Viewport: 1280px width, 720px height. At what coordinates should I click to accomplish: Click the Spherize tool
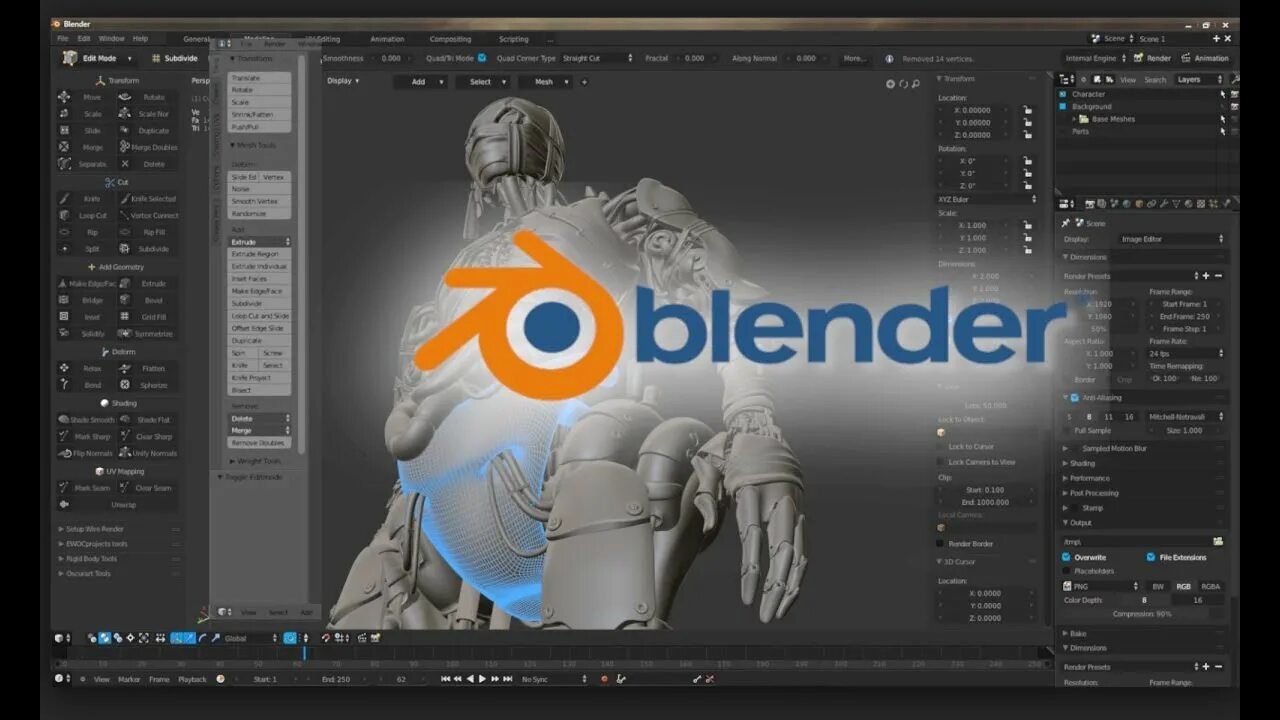(x=147, y=385)
